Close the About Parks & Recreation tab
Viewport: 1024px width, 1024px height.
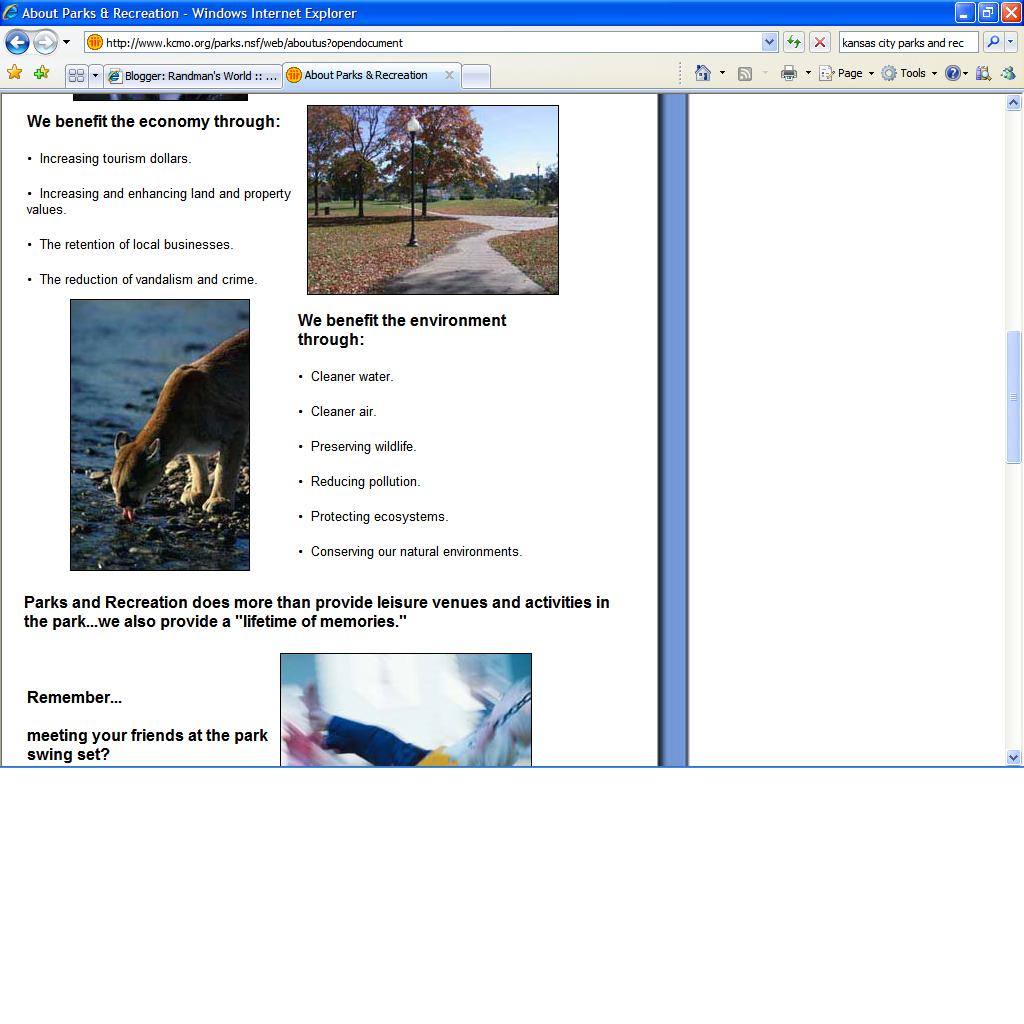[x=449, y=75]
